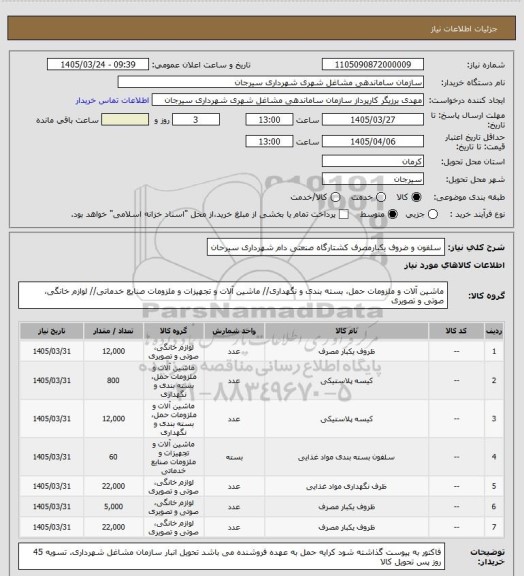Click the remaining days field showing 3
The width and height of the screenshot is (524, 576).
(x=196, y=120)
